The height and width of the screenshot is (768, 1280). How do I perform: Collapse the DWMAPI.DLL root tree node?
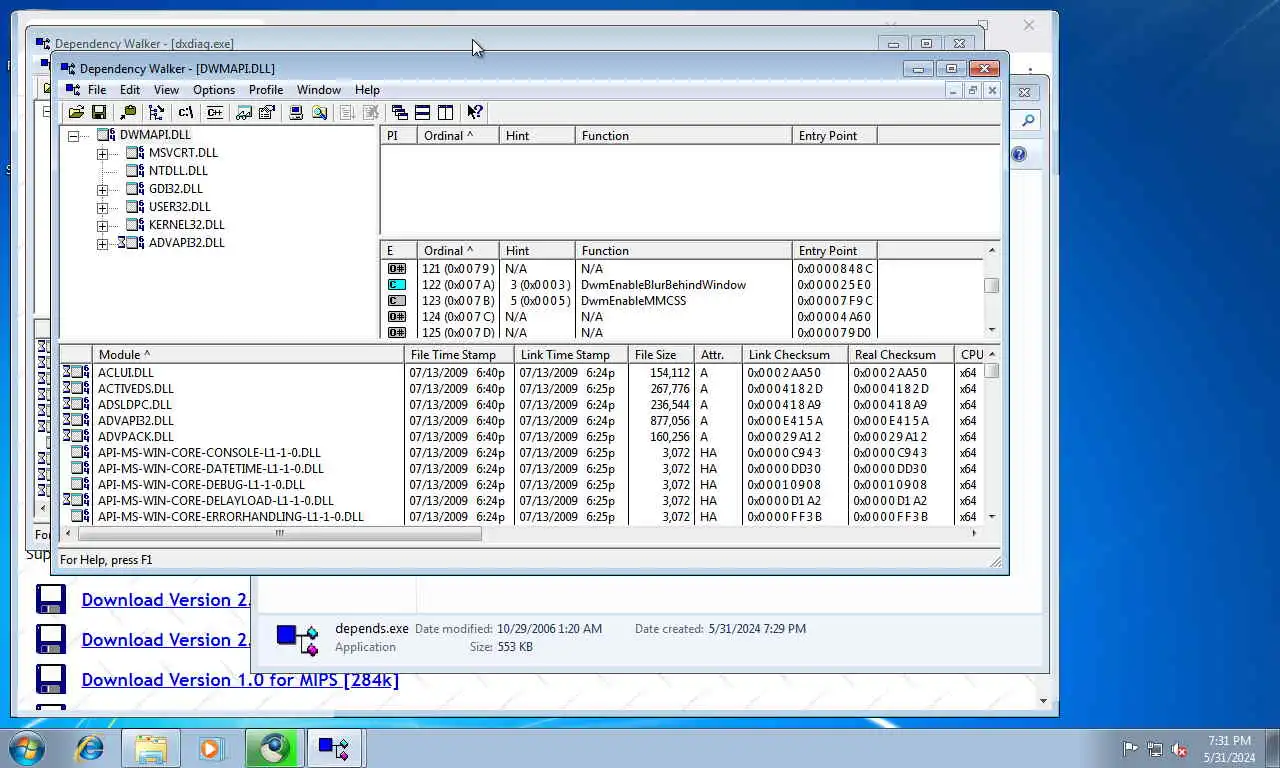(x=73, y=135)
